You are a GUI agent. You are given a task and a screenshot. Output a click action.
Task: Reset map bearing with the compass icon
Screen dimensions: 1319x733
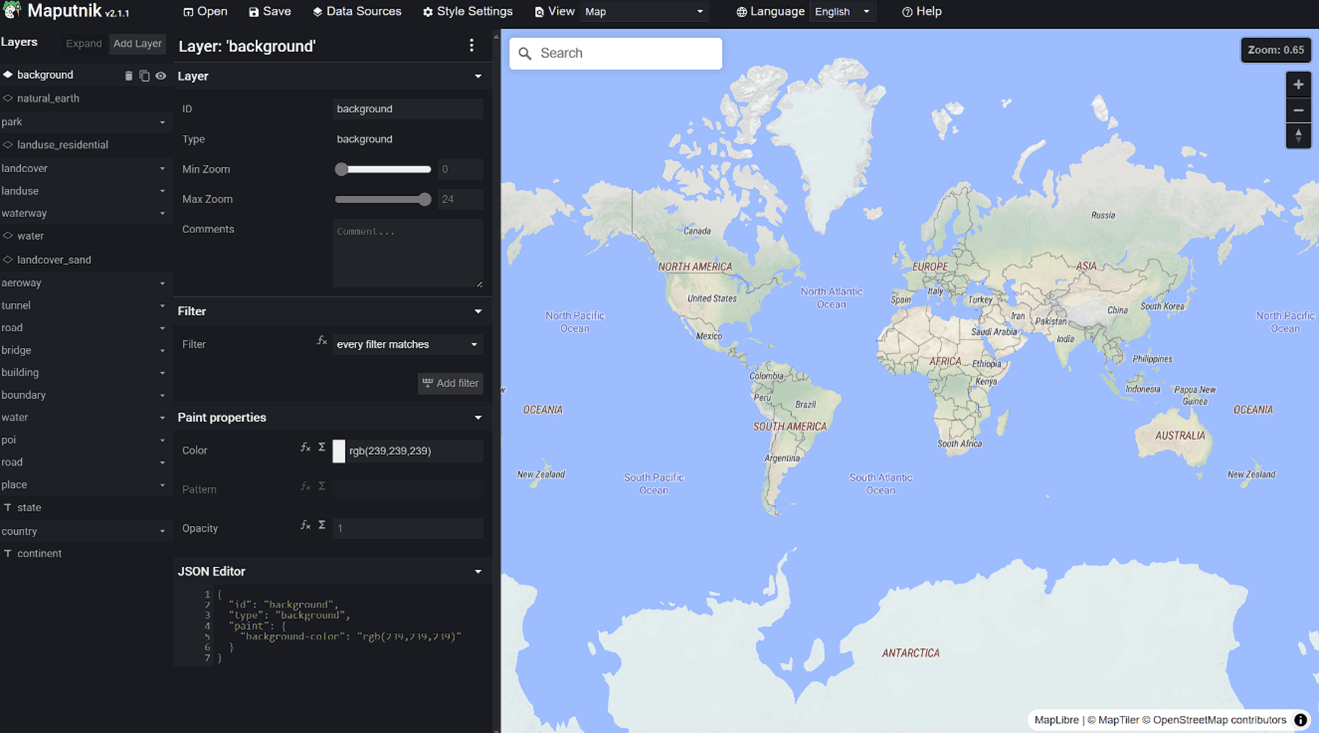click(1298, 135)
